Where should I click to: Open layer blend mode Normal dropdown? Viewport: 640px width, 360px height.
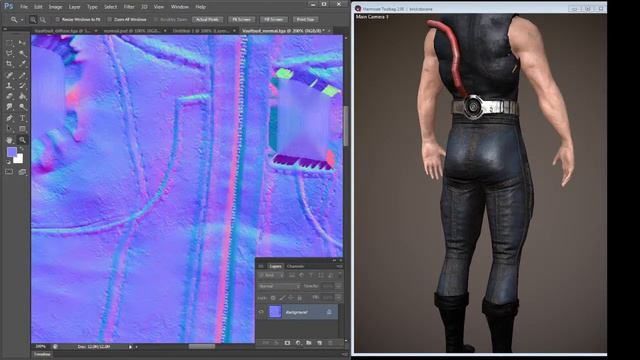tap(280, 287)
